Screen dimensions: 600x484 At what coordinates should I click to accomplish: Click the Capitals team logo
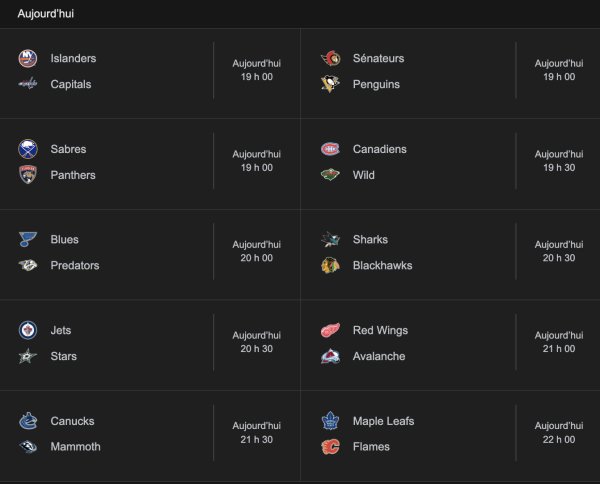[28, 85]
